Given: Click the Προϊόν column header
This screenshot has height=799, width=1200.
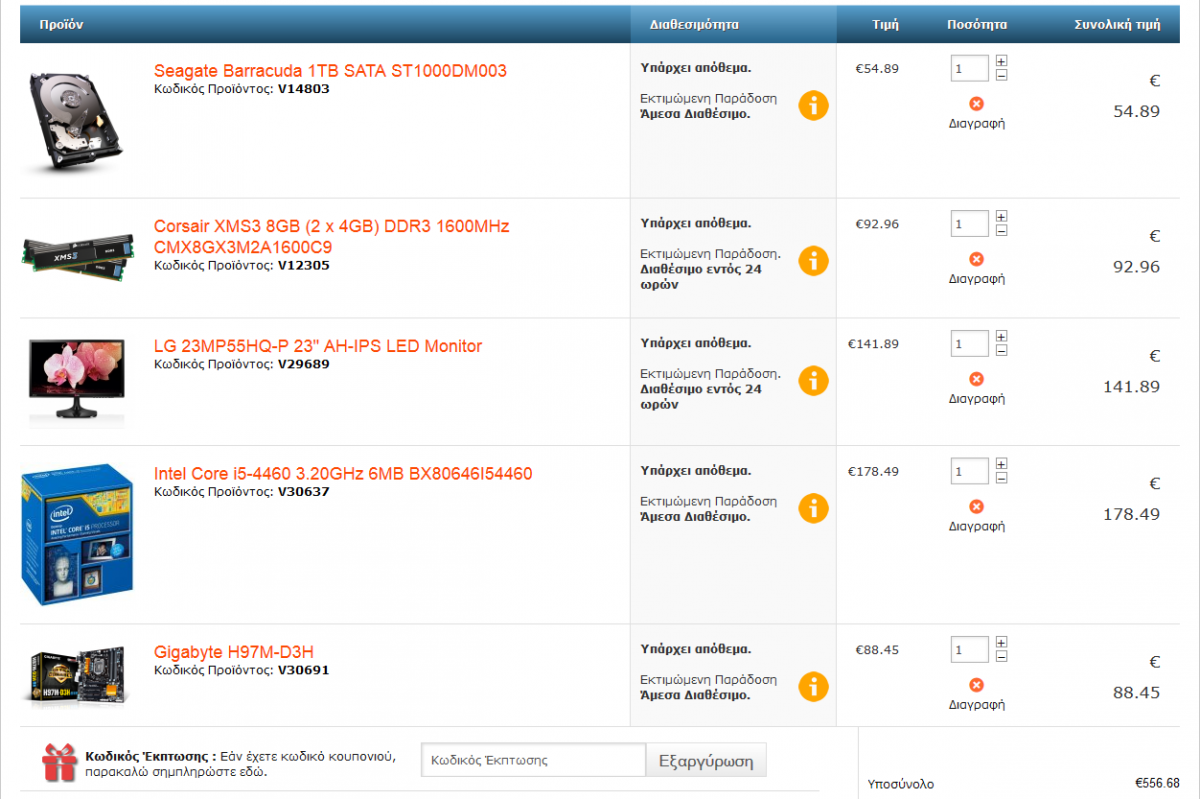Looking at the screenshot, I should [x=61, y=24].
